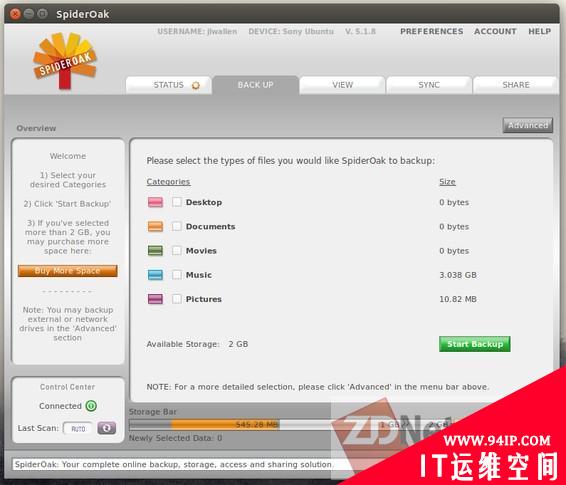Open the SYNC tab
Screen dimensions: 566x485
pos(429,85)
